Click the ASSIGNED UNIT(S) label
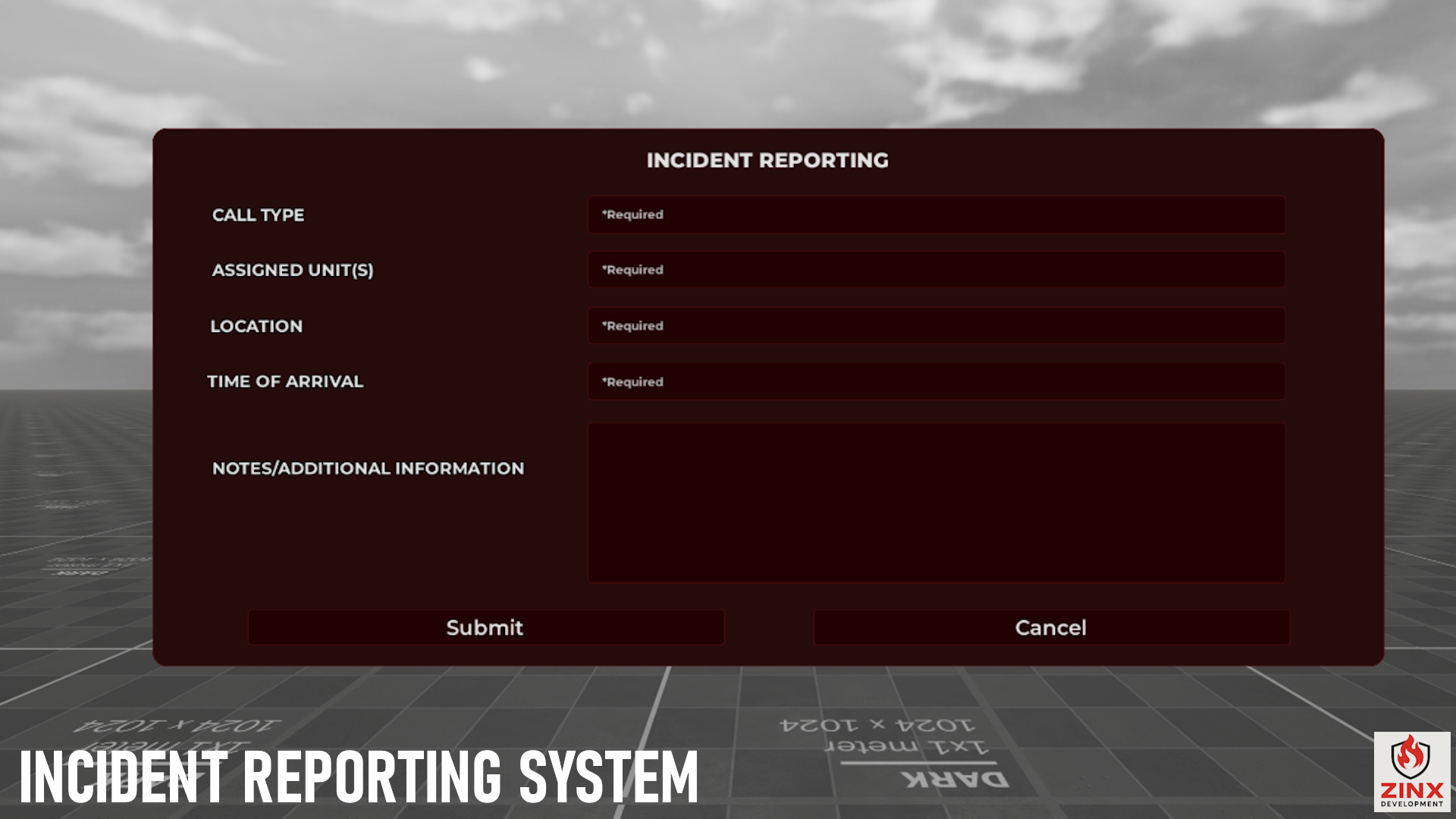 click(293, 271)
